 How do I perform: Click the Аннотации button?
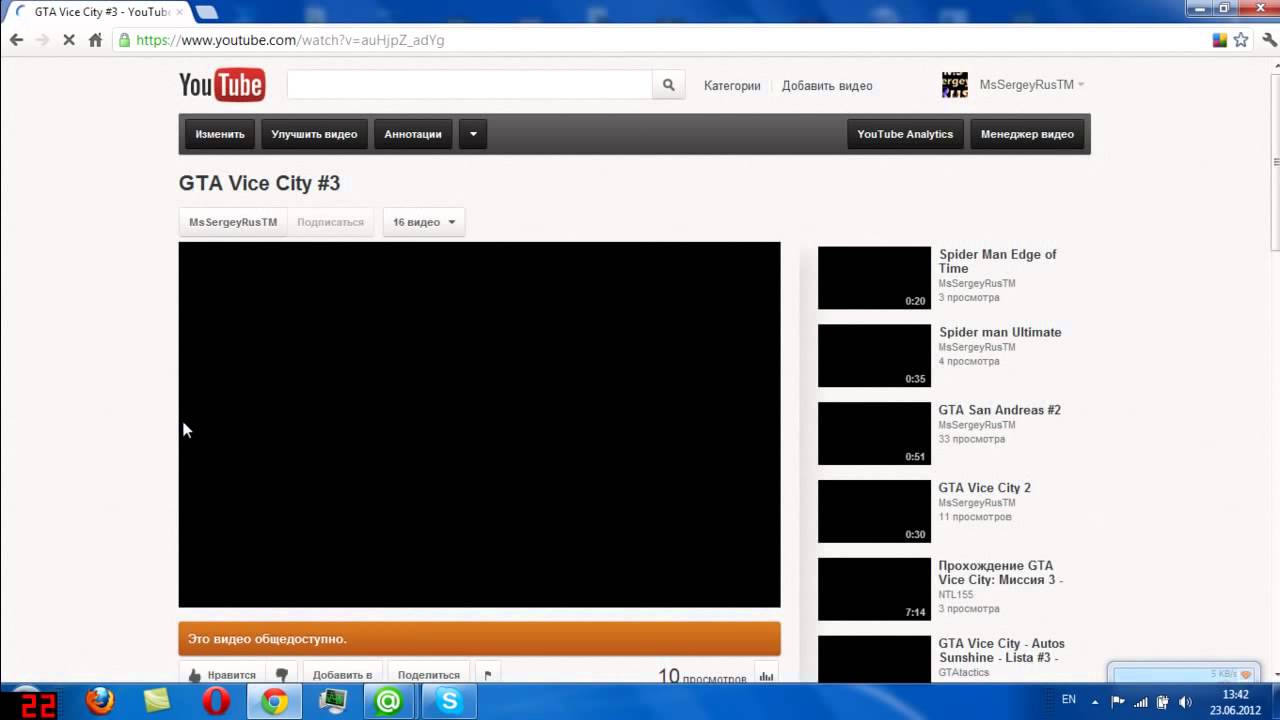413,134
